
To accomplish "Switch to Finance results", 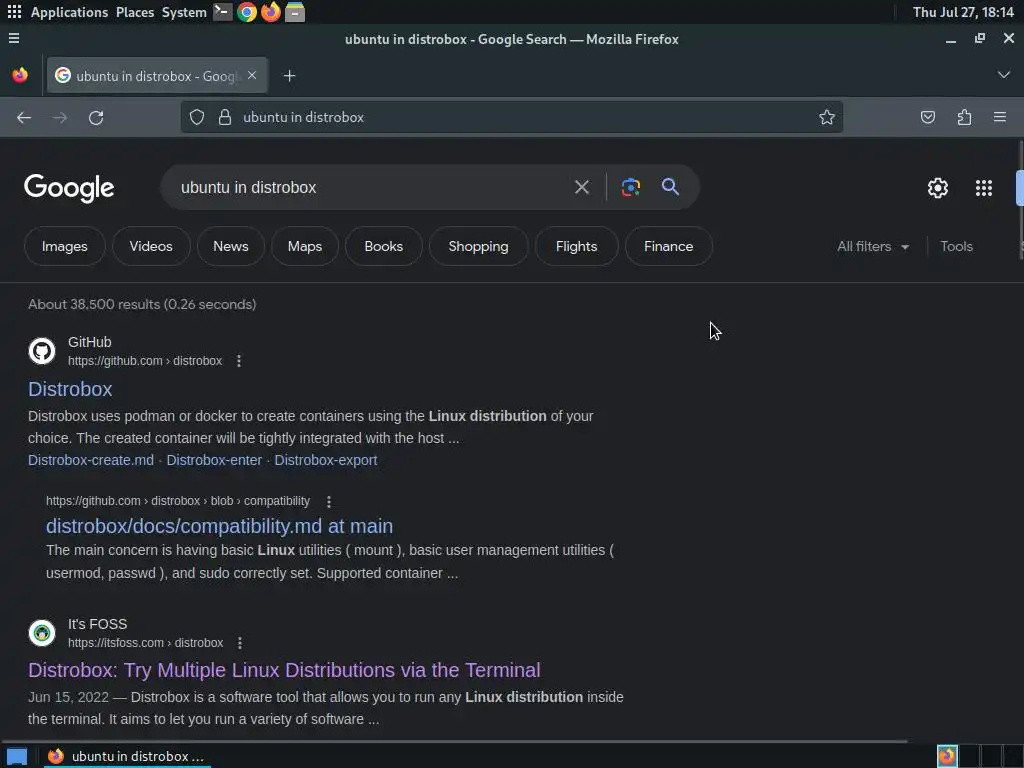I will 668,246.
